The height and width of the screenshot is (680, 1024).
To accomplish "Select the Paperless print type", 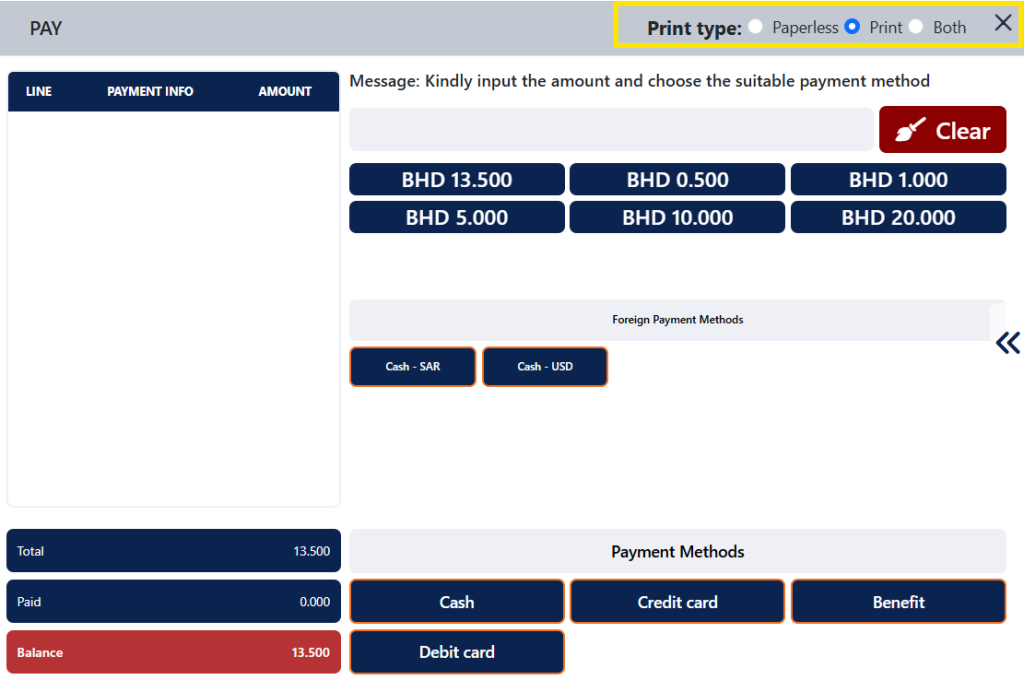I will coord(756,27).
